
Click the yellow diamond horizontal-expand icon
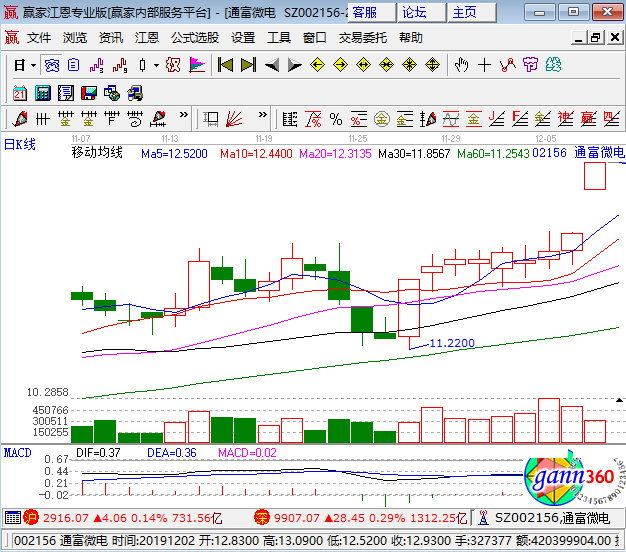pyautogui.click(x=363, y=65)
